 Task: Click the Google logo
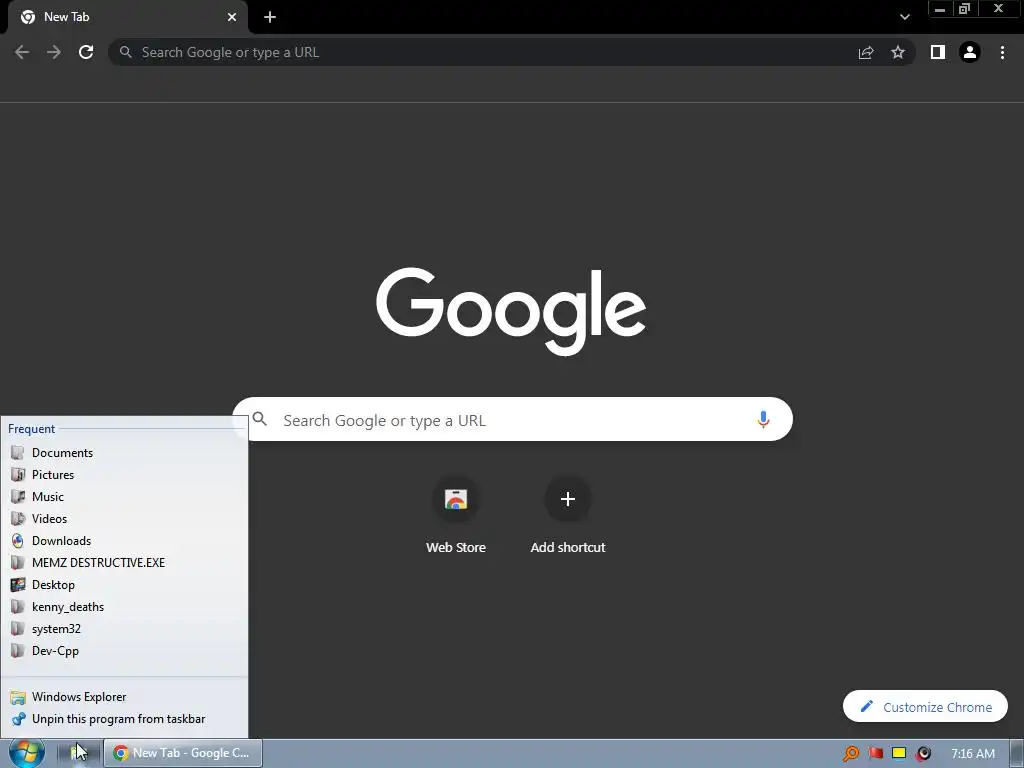511,311
